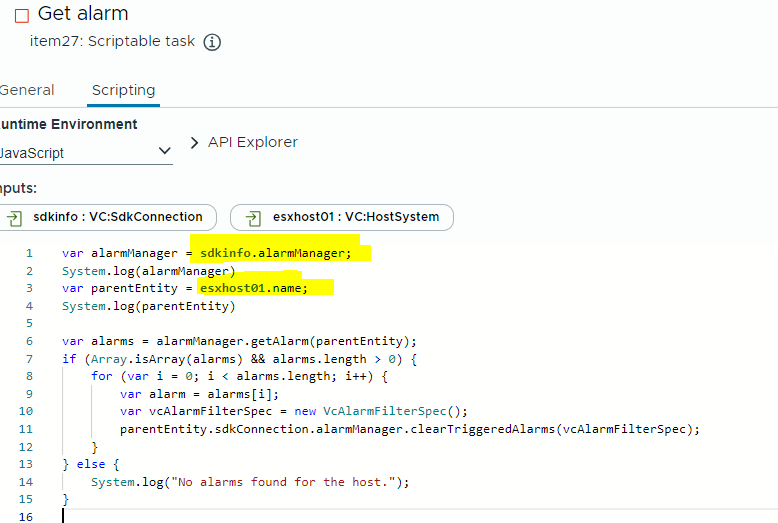This screenshot has height=523, width=778.
Task: Click var alarm = alarms[i]; on line 9
Action: 199,394
